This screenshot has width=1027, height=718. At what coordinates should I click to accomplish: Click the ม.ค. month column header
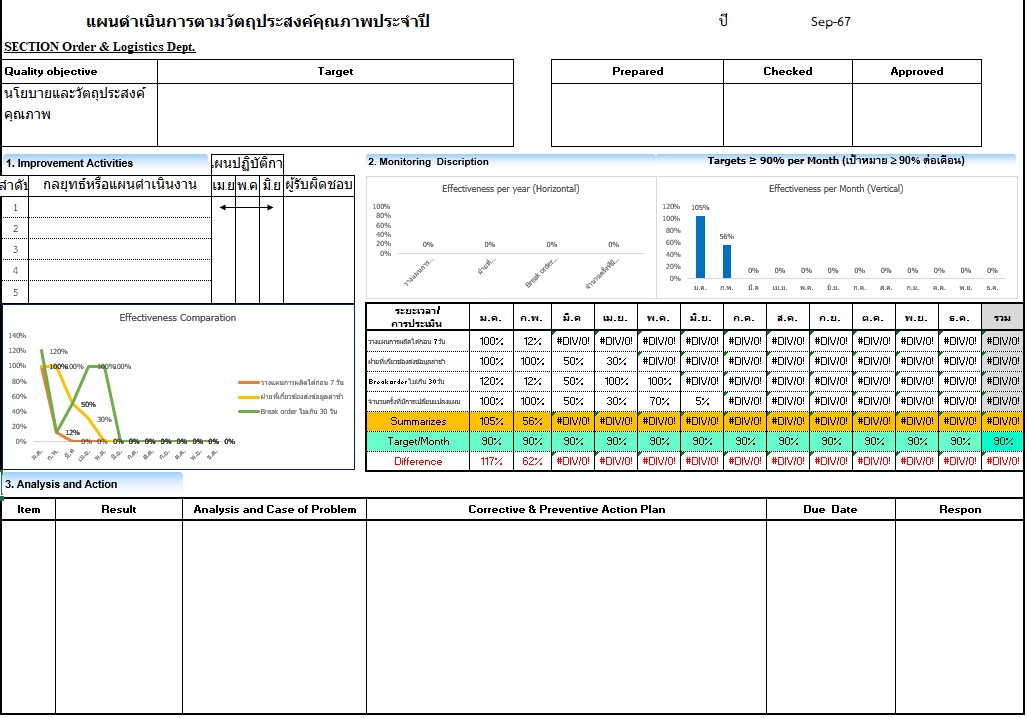pos(491,318)
